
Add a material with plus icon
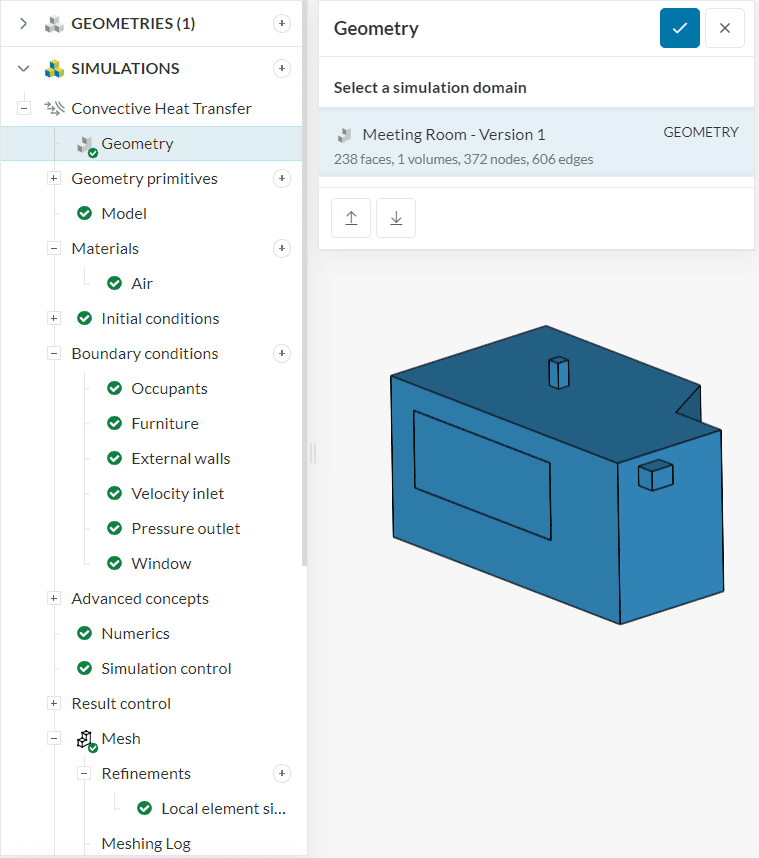pyautogui.click(x=282, y=248)
